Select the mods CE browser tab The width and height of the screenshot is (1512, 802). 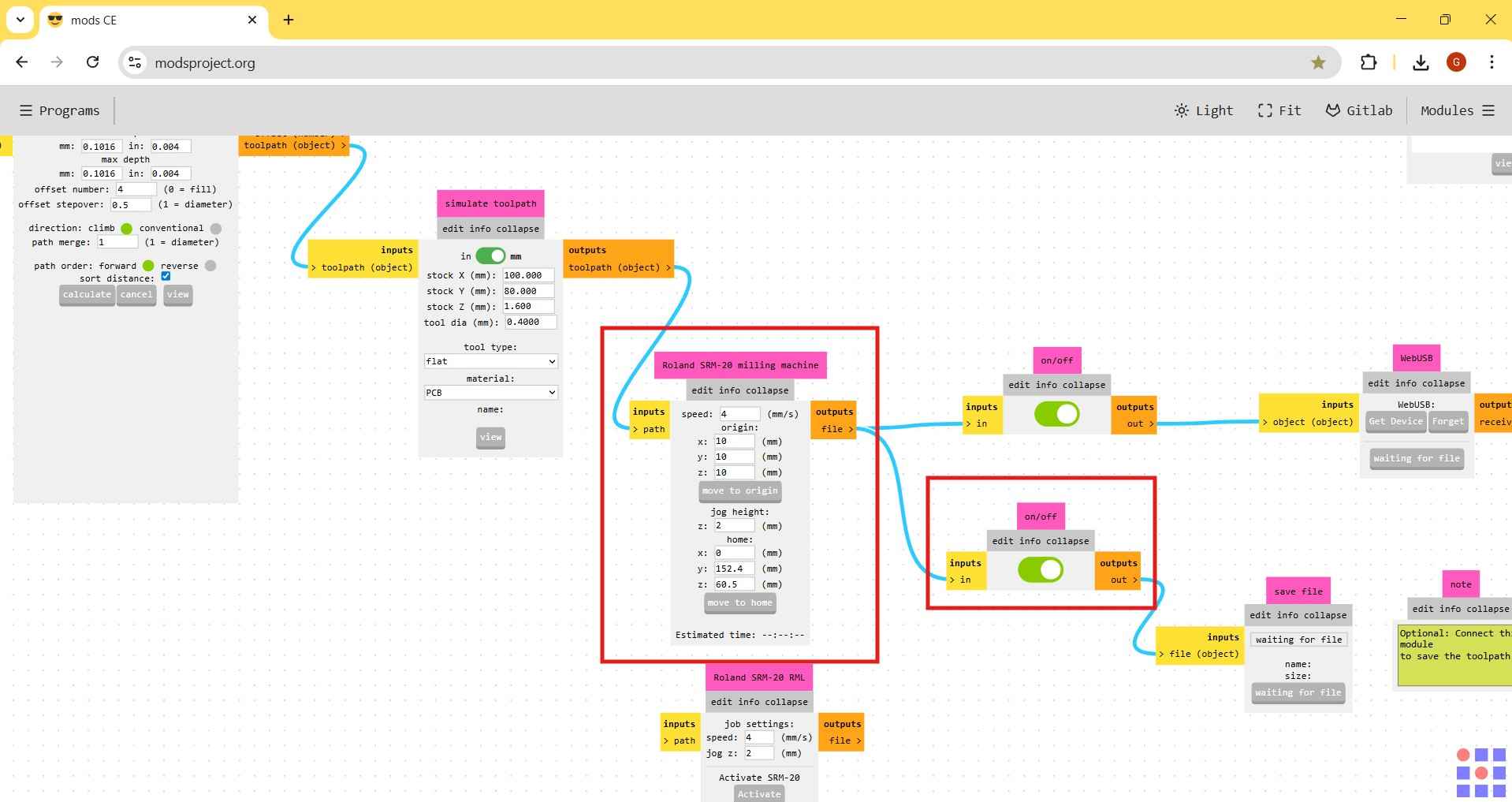pyautogui.click(x=154, y=20)
